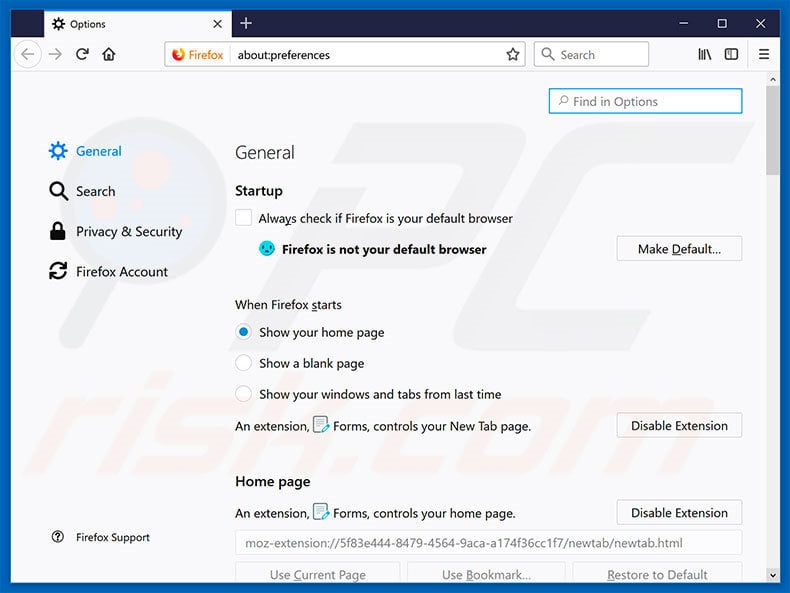The image size is (790, 593).
Task: Click the Home page section heading
Action: pyautogui.click(x=273, y=481)
